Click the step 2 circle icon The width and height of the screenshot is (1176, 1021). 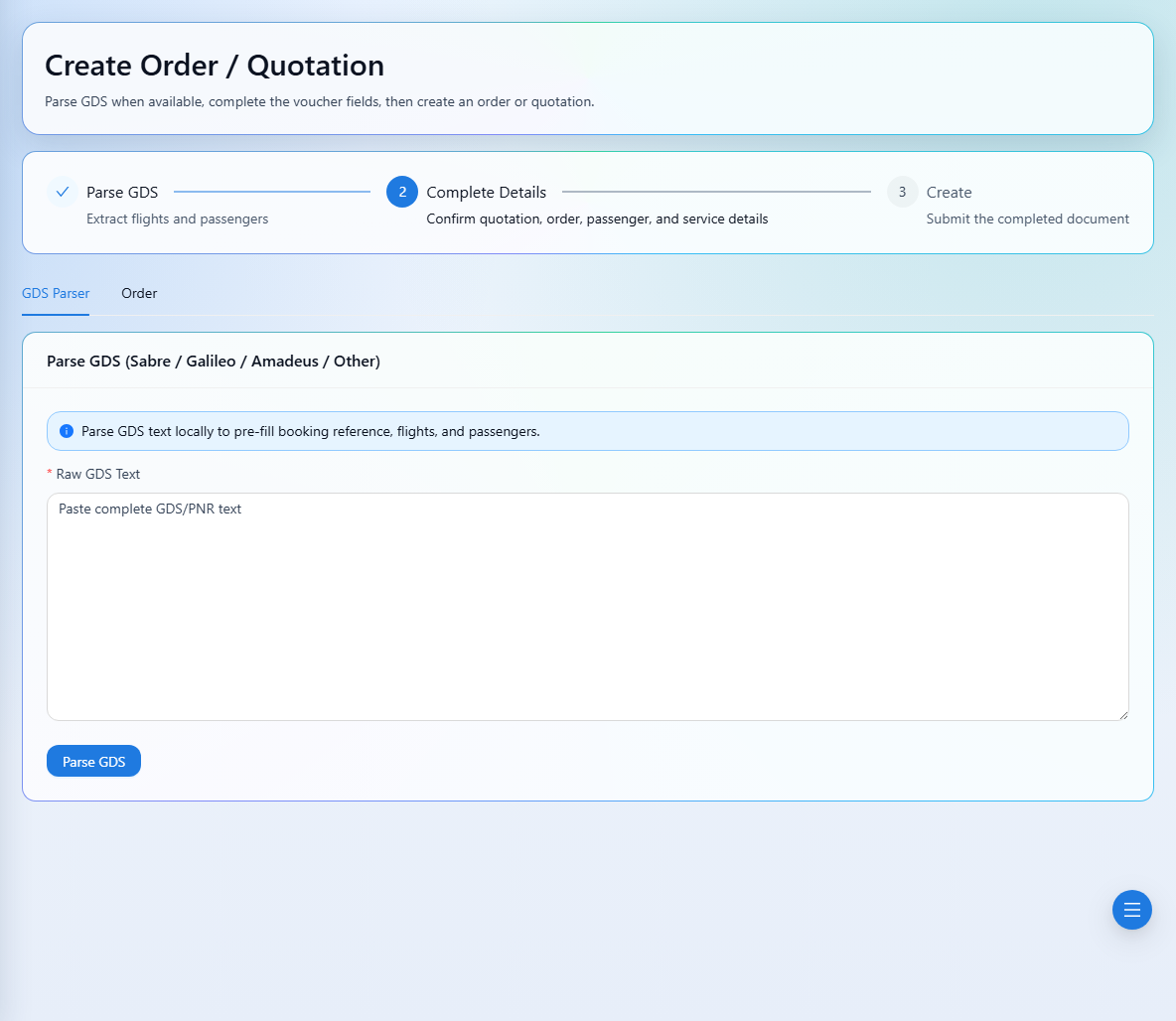(402, 192)
